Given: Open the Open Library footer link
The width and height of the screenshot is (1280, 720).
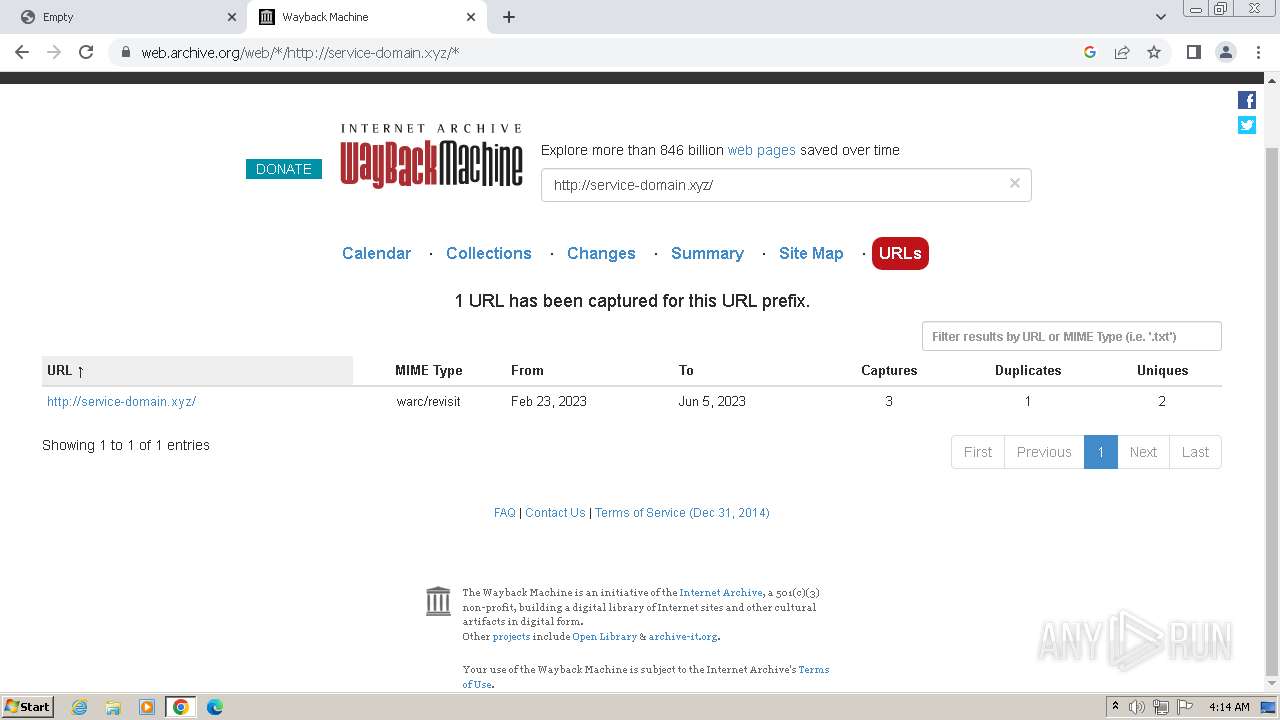Looking at the screenshot, I should pos(604,637).
